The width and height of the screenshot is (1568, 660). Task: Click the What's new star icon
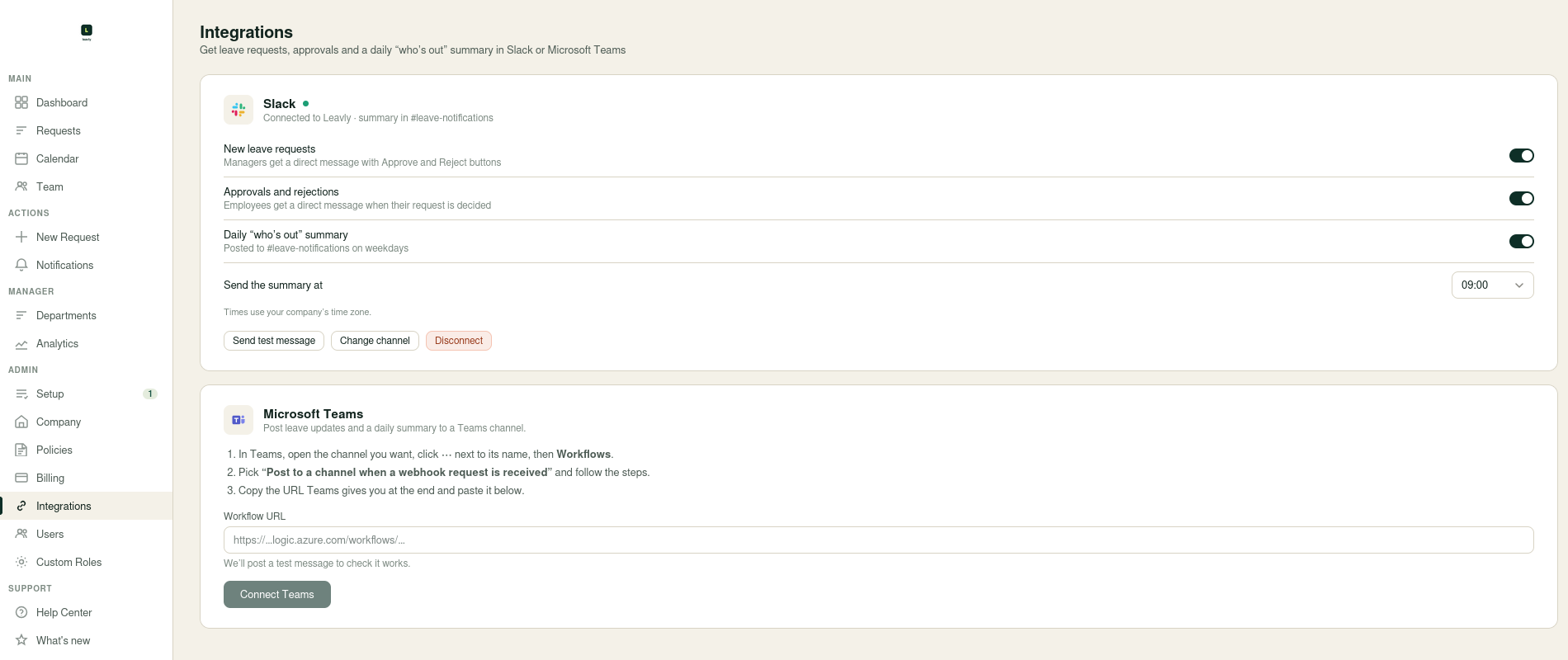[21, 640]
